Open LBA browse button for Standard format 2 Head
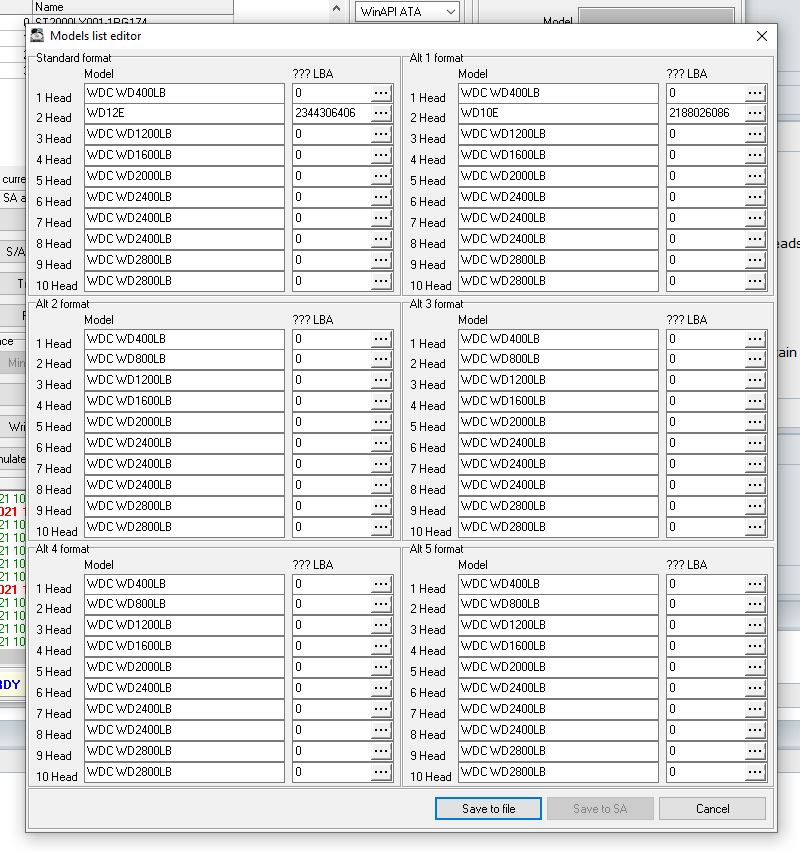 click(381, 113)
